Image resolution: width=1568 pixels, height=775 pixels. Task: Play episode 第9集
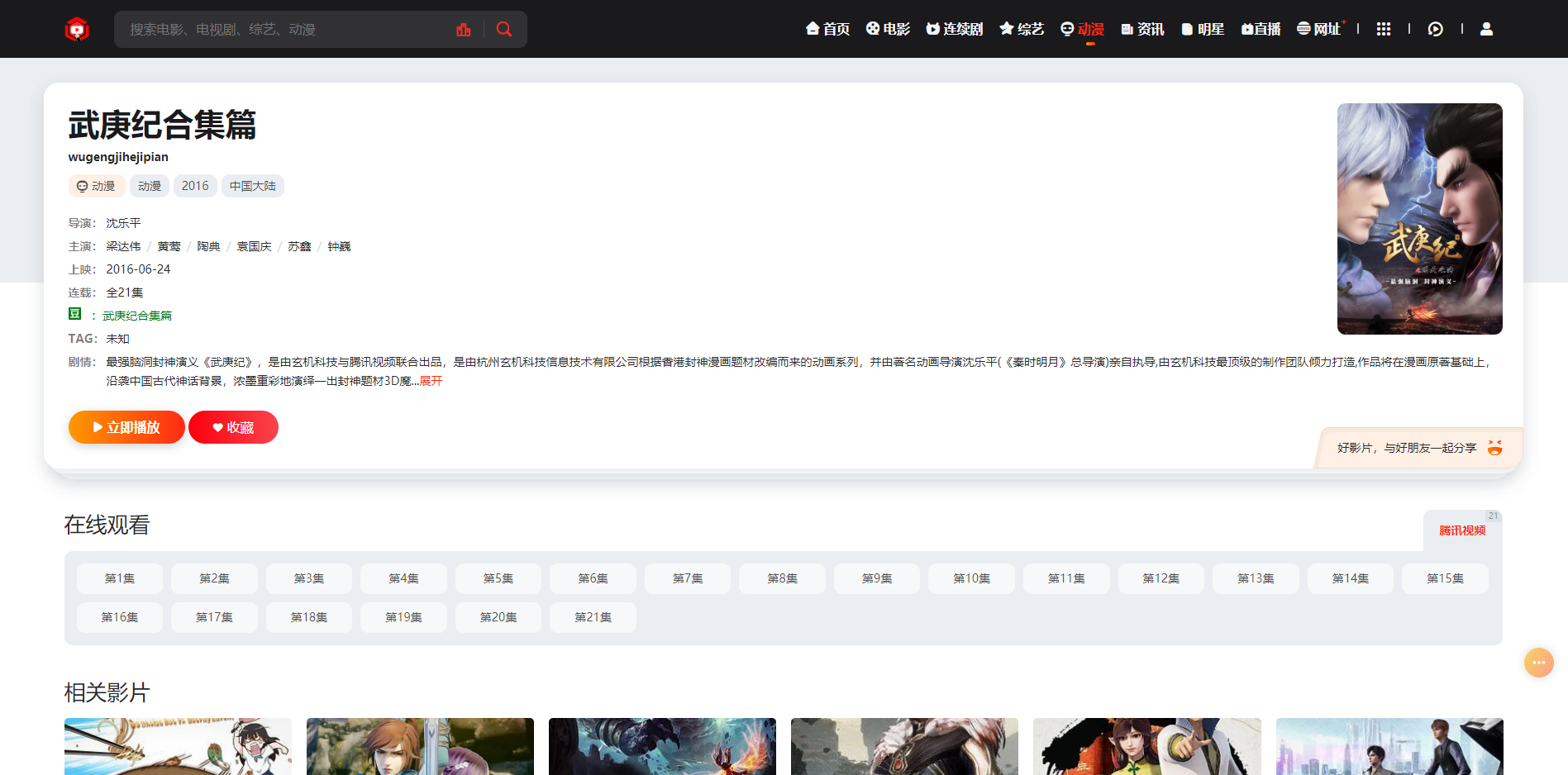(877, 578)
